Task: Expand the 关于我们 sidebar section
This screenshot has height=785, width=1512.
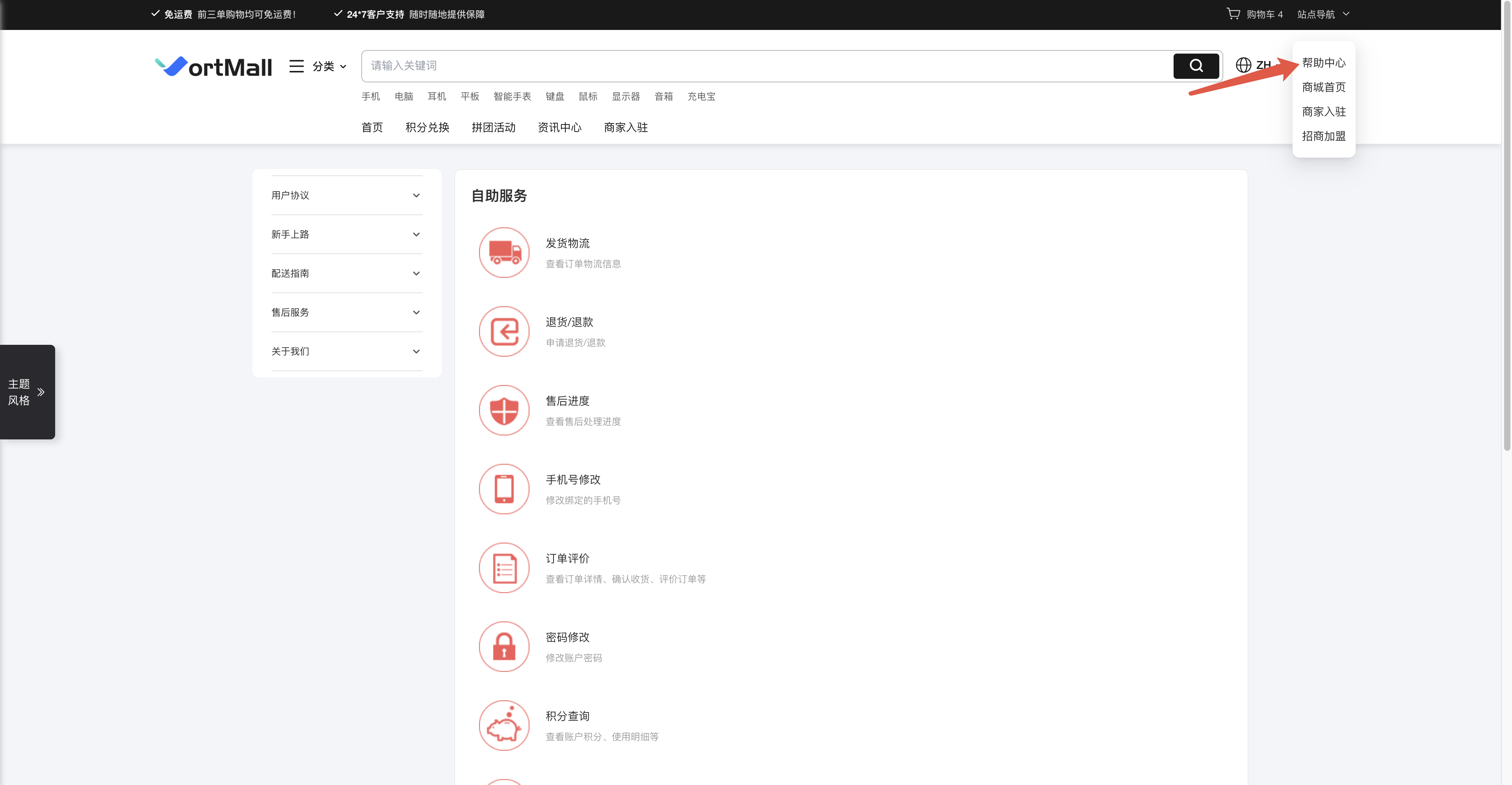Action: tap(346, 352)
